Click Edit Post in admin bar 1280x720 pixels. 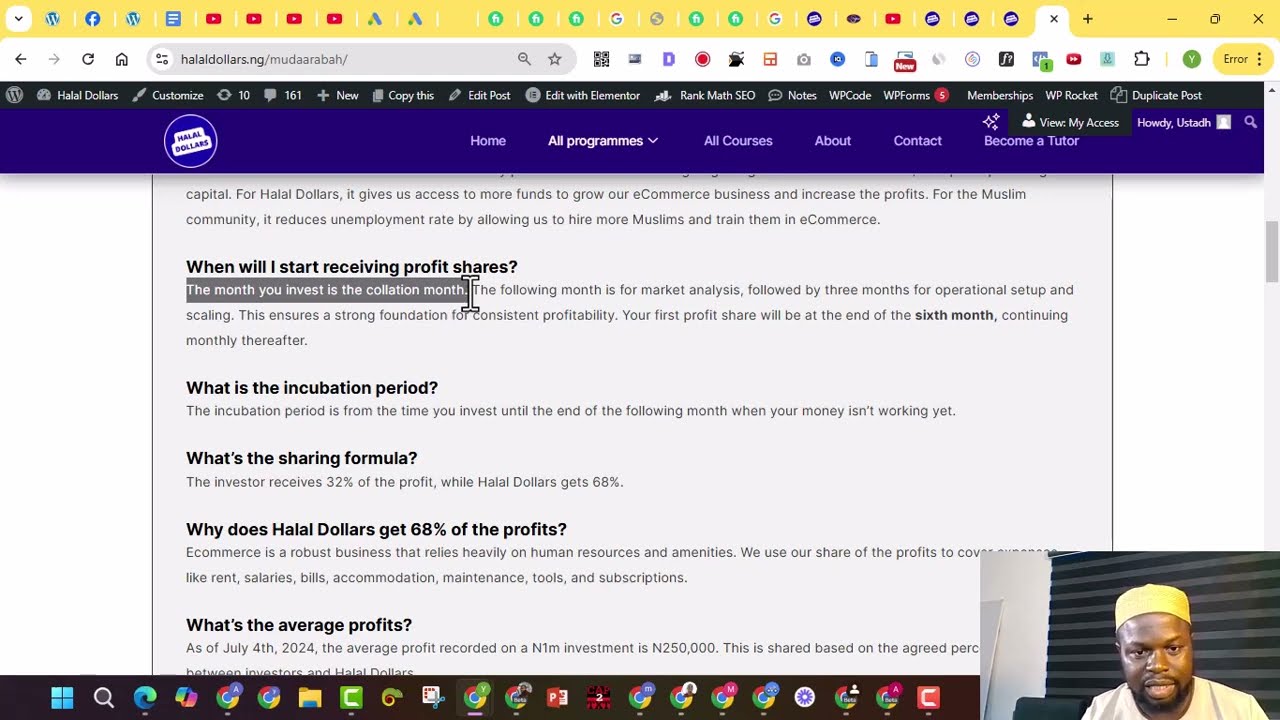click(479, 95)
